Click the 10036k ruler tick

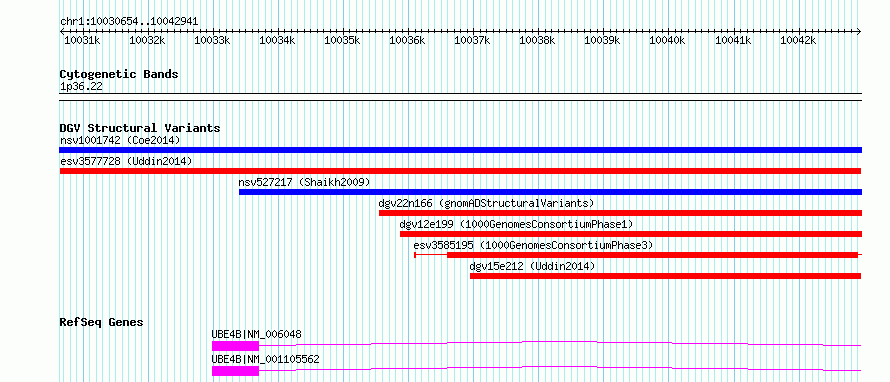[x=408, y=40]
